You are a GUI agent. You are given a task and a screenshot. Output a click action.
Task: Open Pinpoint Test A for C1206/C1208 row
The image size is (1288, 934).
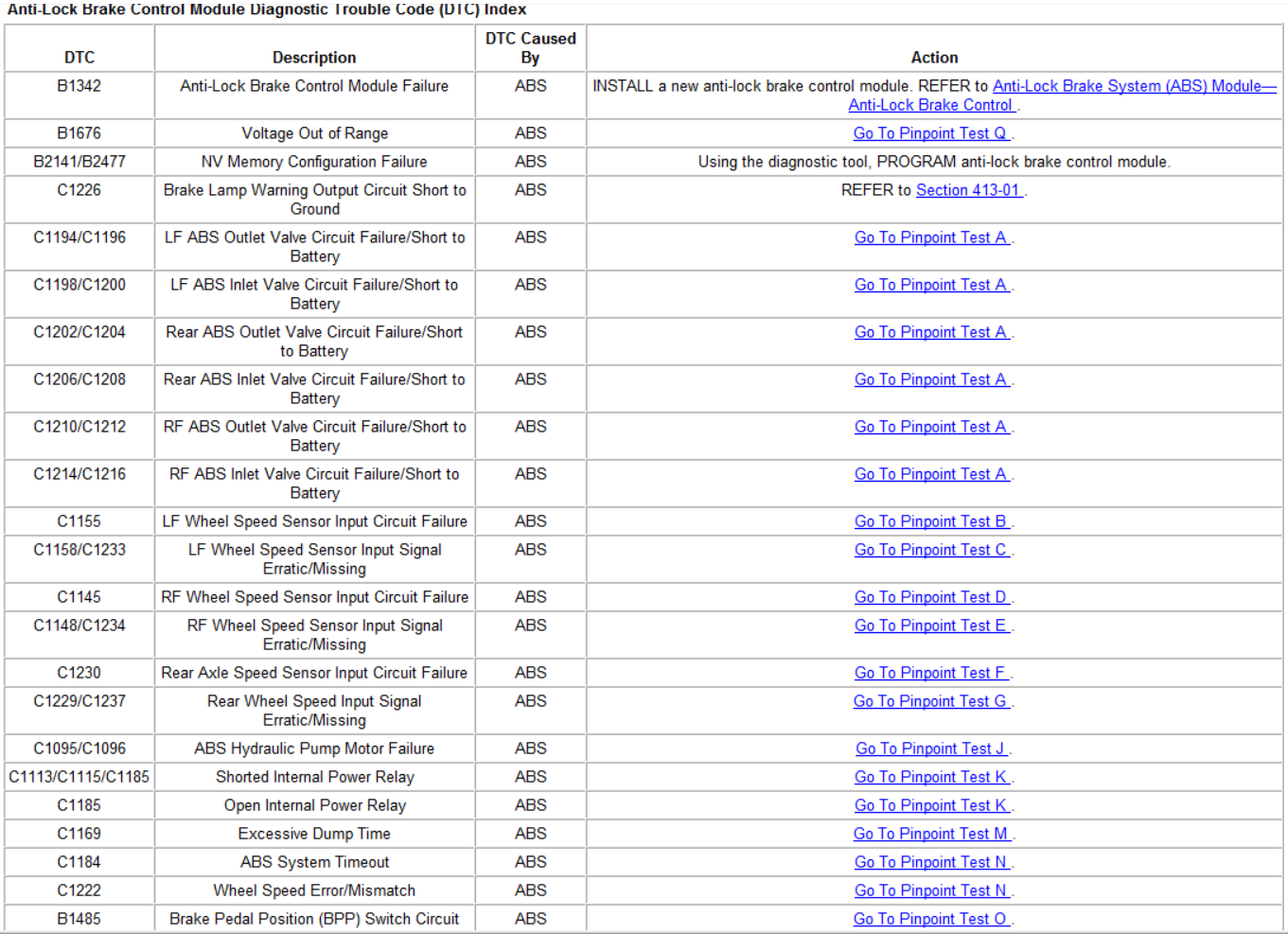pyautogui.click(x=930, y=379)
